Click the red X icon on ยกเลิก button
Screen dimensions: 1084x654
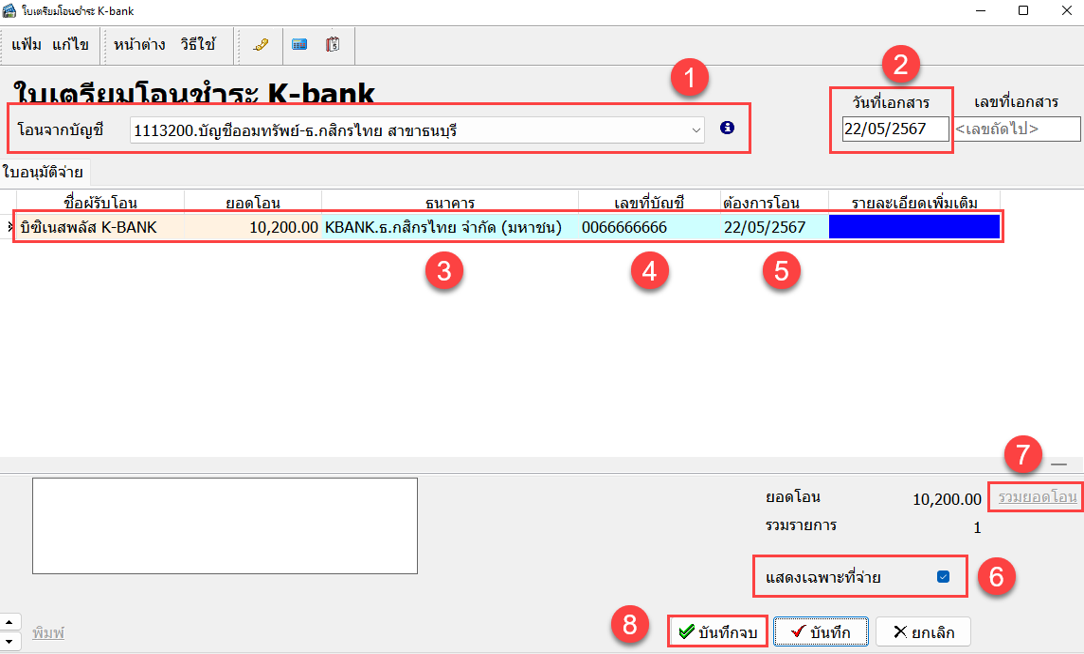[901, 631]
